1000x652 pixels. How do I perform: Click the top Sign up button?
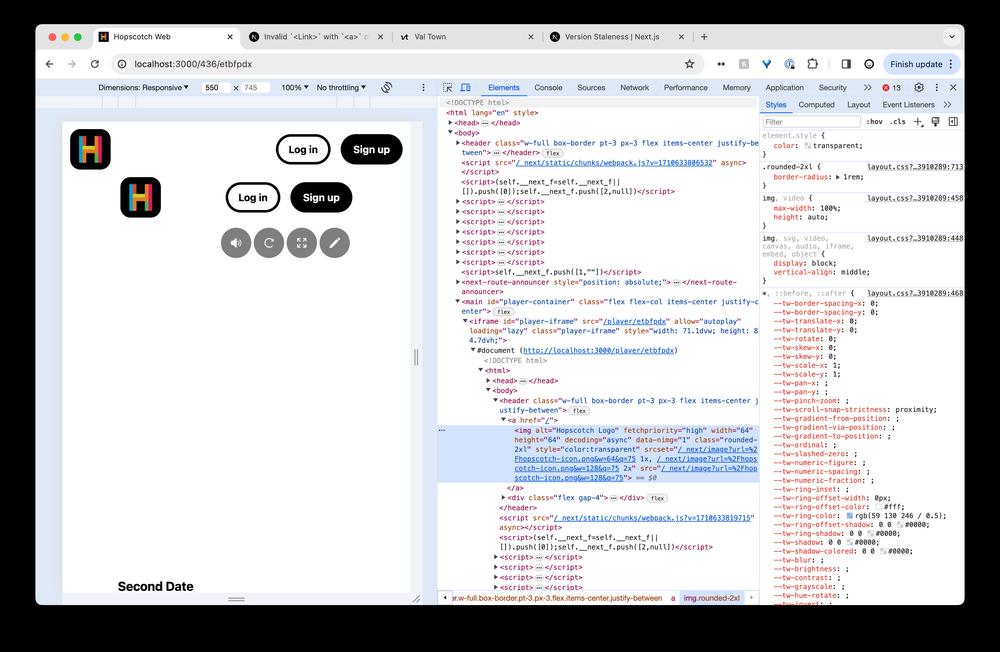[371, 149]
